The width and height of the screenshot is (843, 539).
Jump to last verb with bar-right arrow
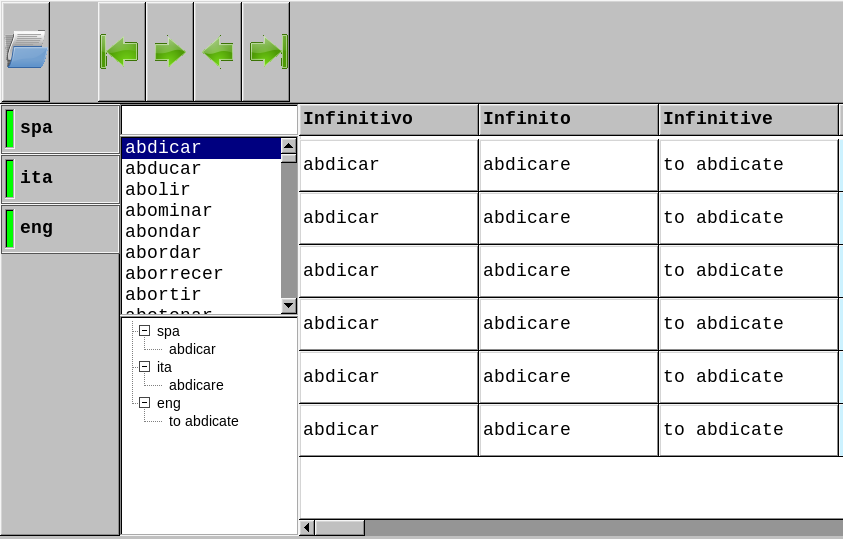[266, 51]
